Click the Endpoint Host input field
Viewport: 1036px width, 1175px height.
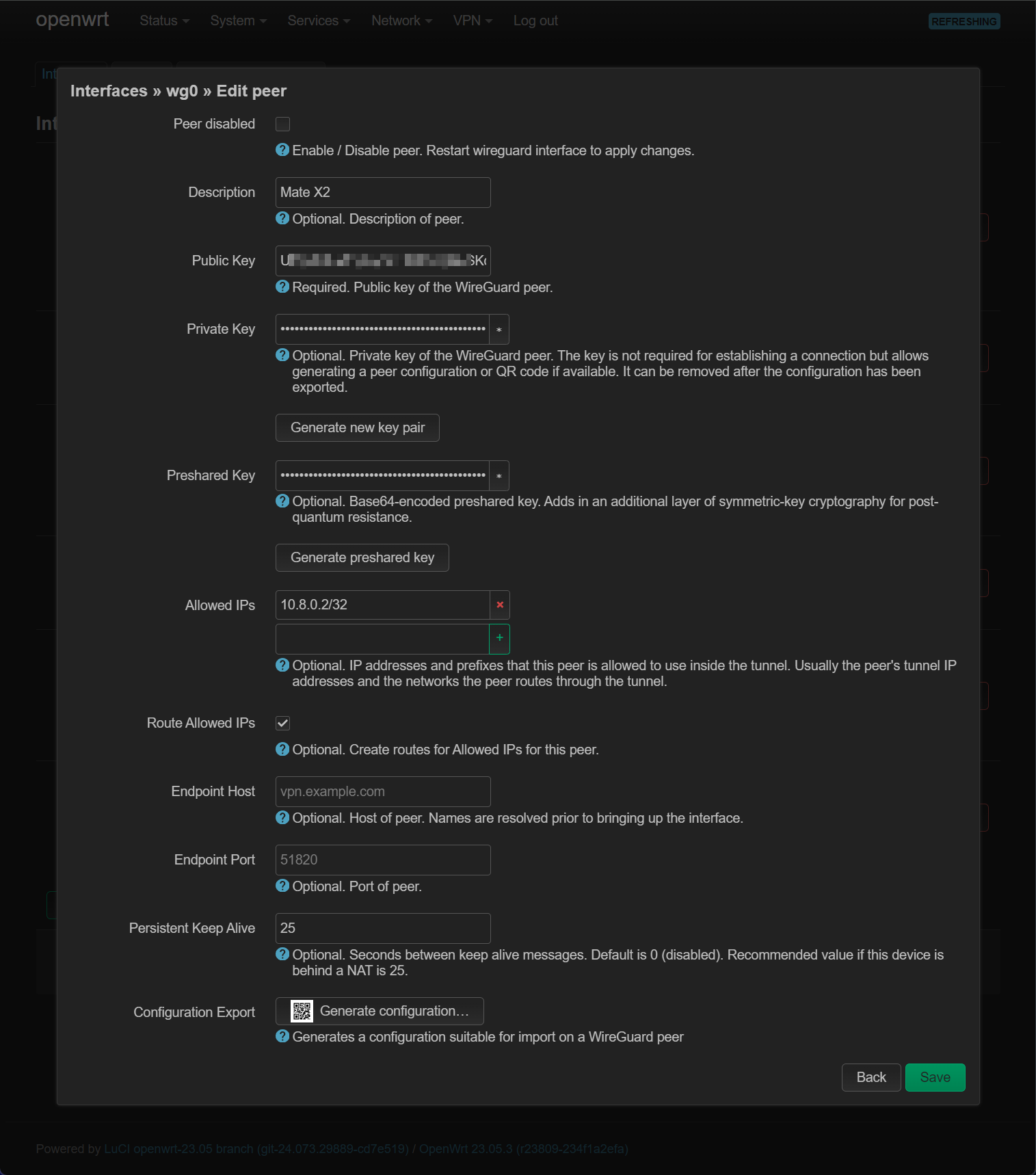383,791
